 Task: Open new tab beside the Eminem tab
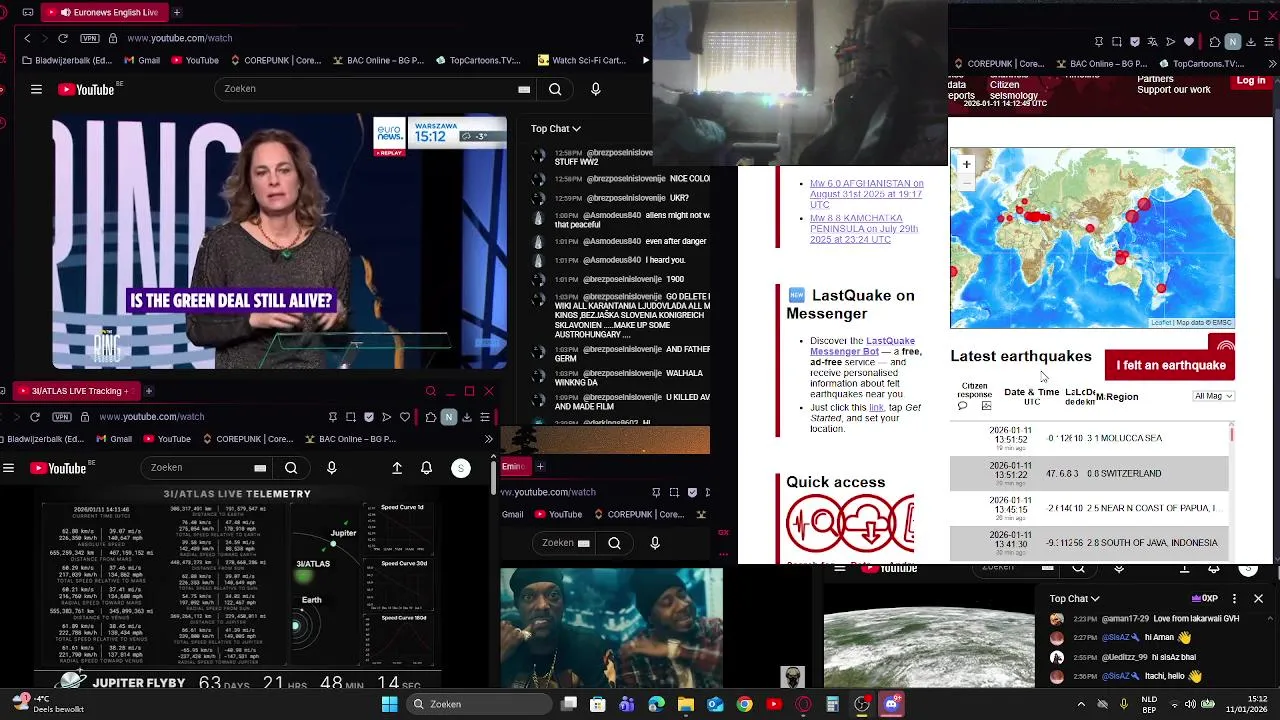click(540, 466)
